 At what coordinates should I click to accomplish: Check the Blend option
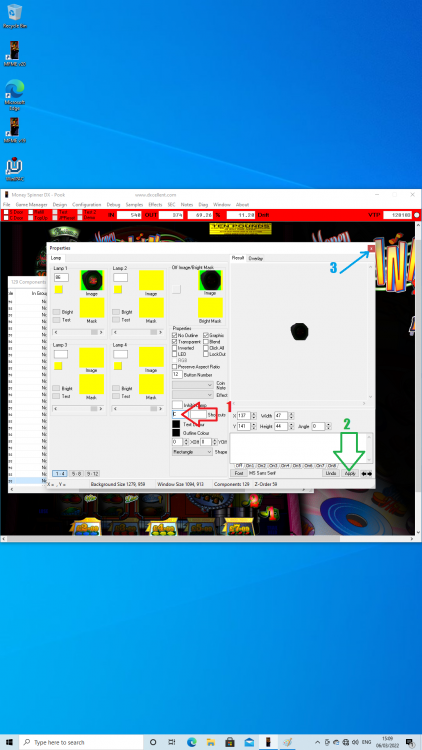tap(206, 342)
